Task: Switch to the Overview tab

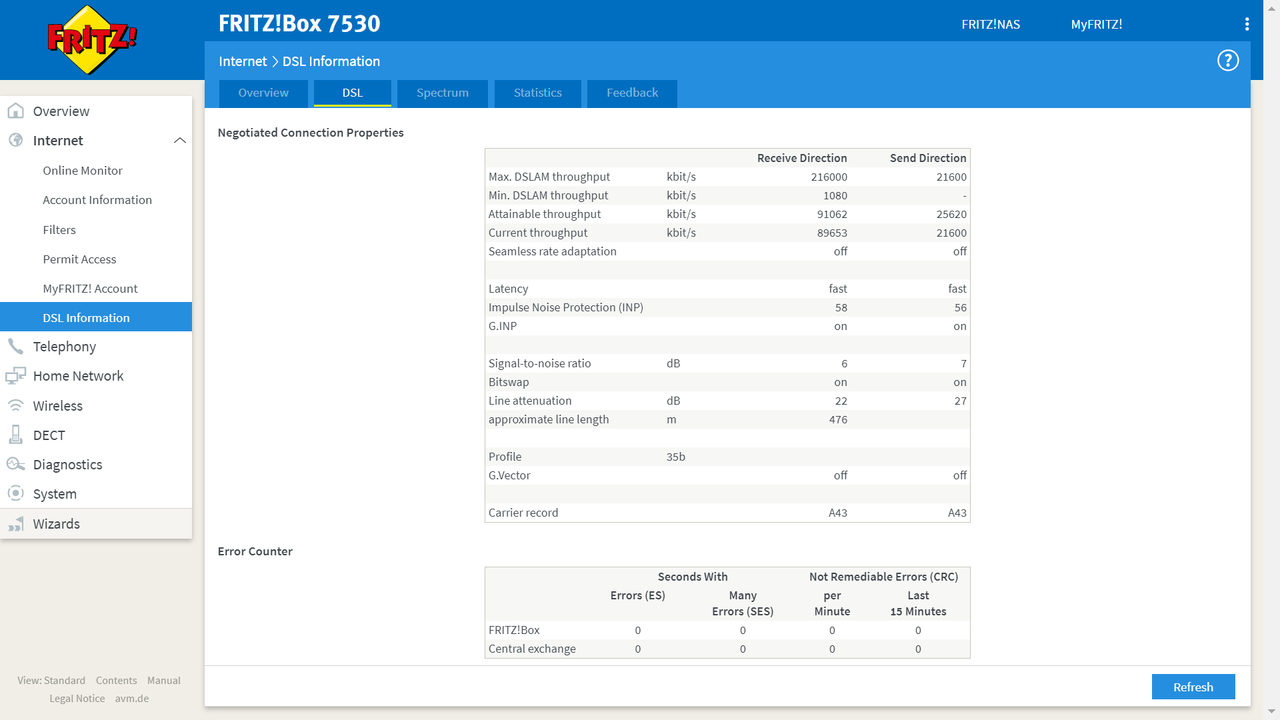Action: point(264,93)
